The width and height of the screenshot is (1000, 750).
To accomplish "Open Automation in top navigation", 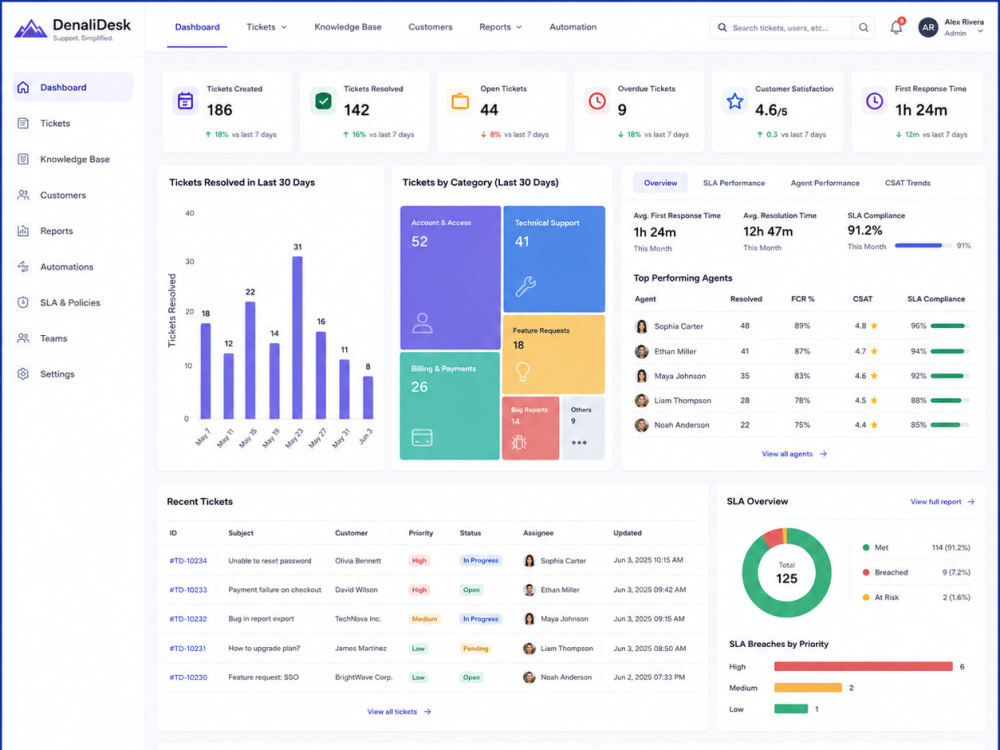I will [x=573, y=27].
